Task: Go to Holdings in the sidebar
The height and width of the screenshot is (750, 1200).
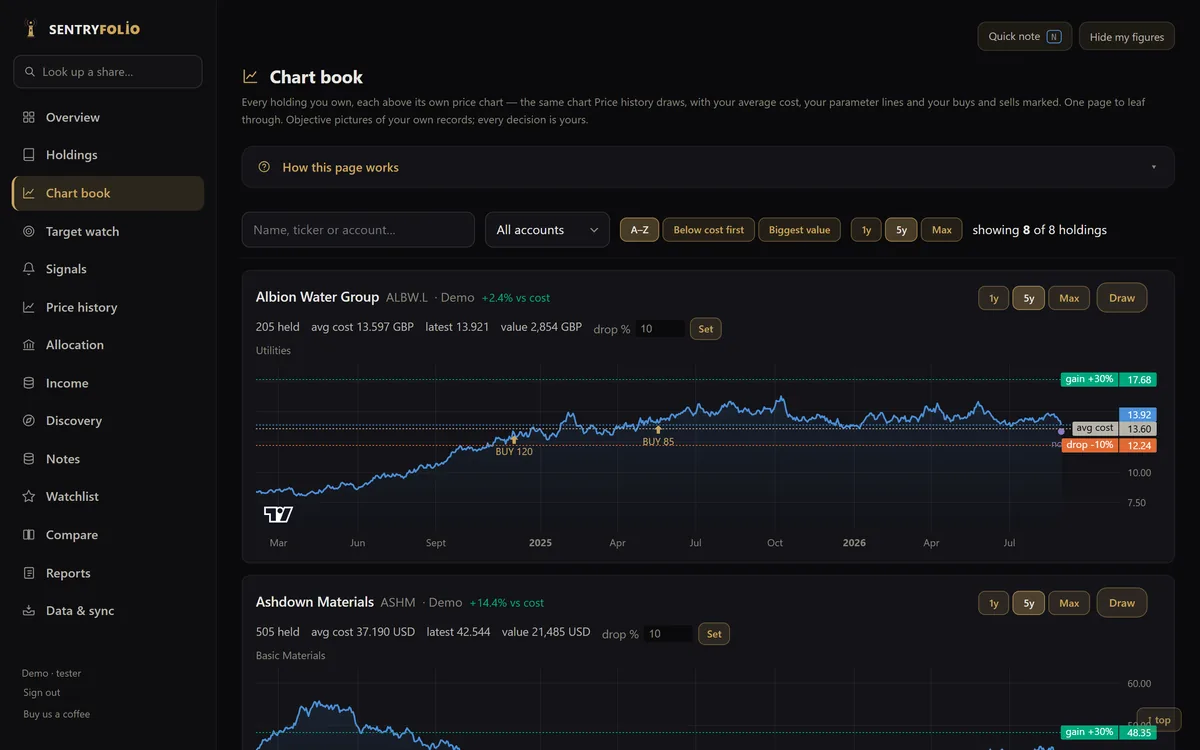Action: click(x=108, y=155)
